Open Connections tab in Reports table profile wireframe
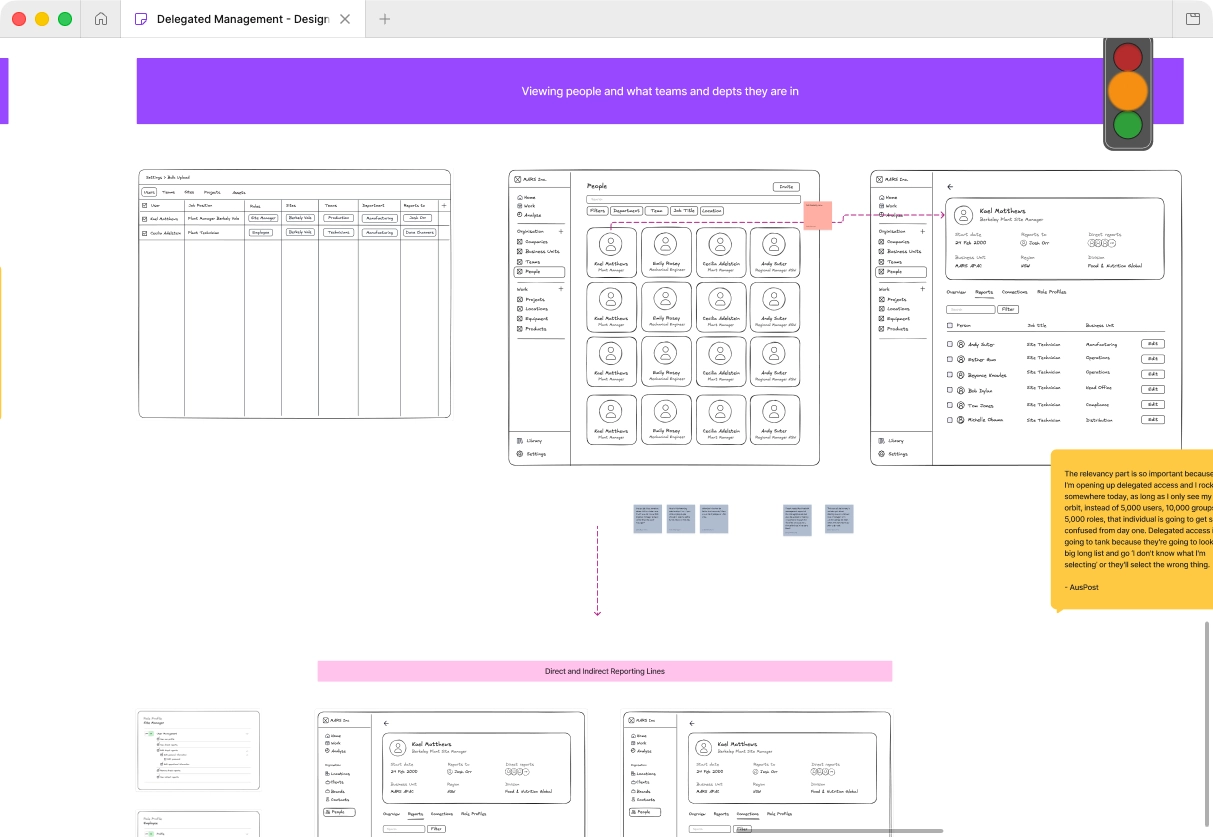This screenshot has width=1213, height=837. click(1015, 292)
